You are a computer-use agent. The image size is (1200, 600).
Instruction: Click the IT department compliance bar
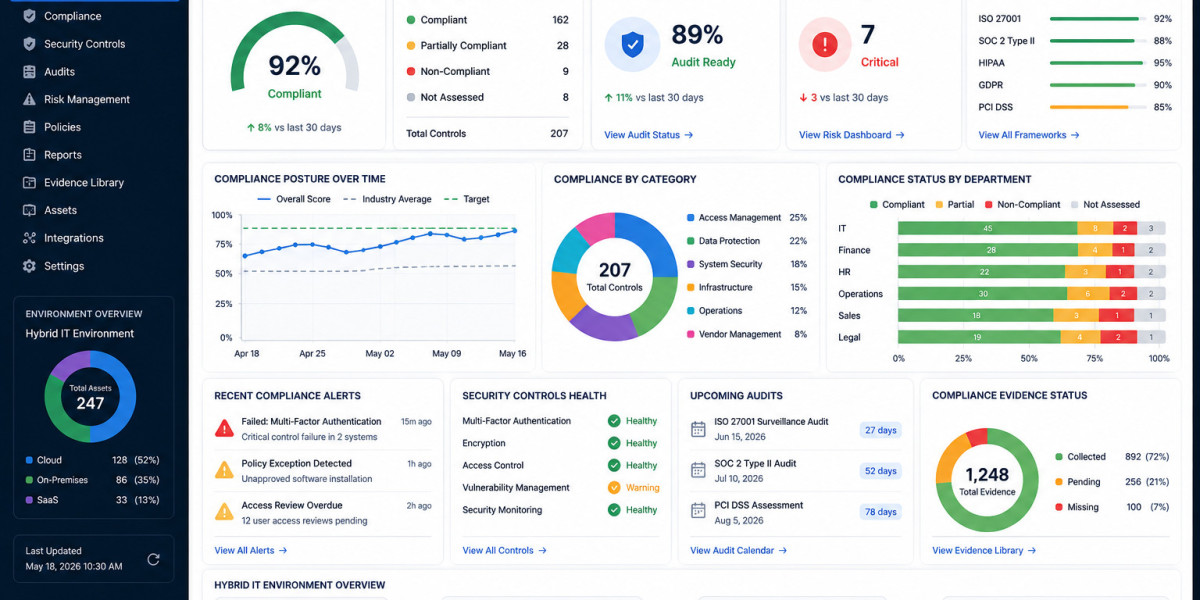tap(1032, 228)
